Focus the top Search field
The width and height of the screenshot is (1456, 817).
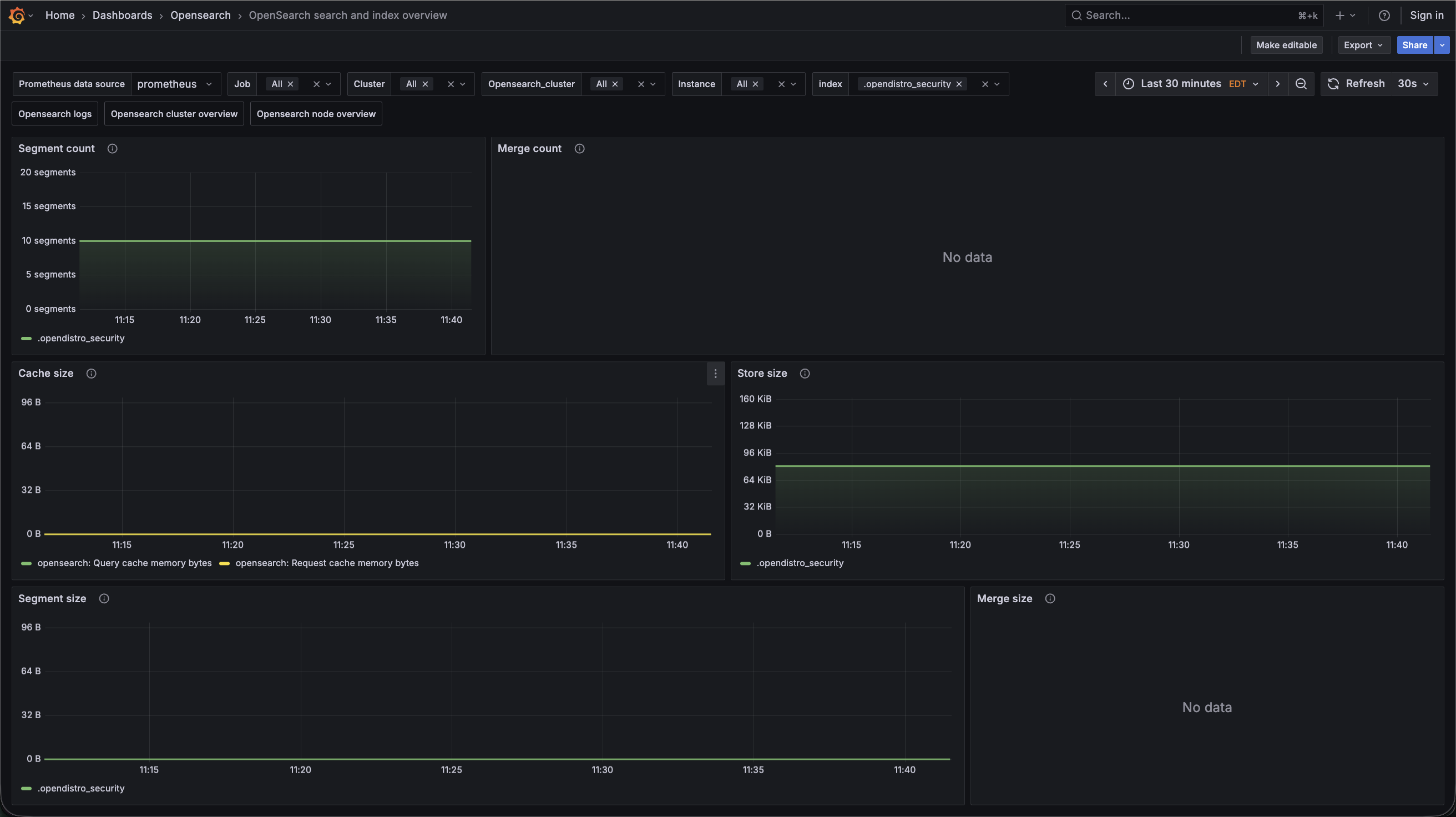(1194, 16)
